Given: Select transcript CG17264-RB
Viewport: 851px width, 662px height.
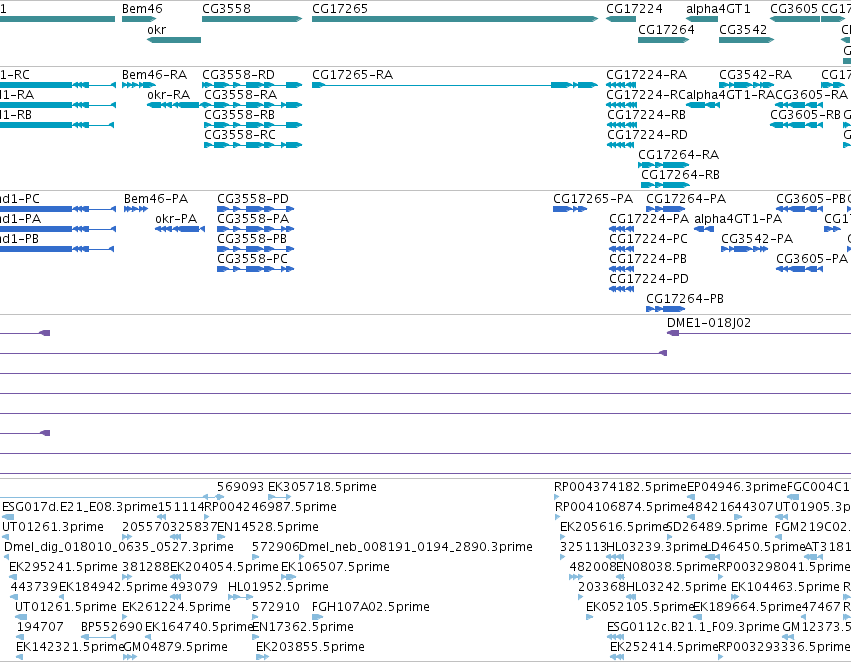Looking at the screenshot, I should 665,185.
